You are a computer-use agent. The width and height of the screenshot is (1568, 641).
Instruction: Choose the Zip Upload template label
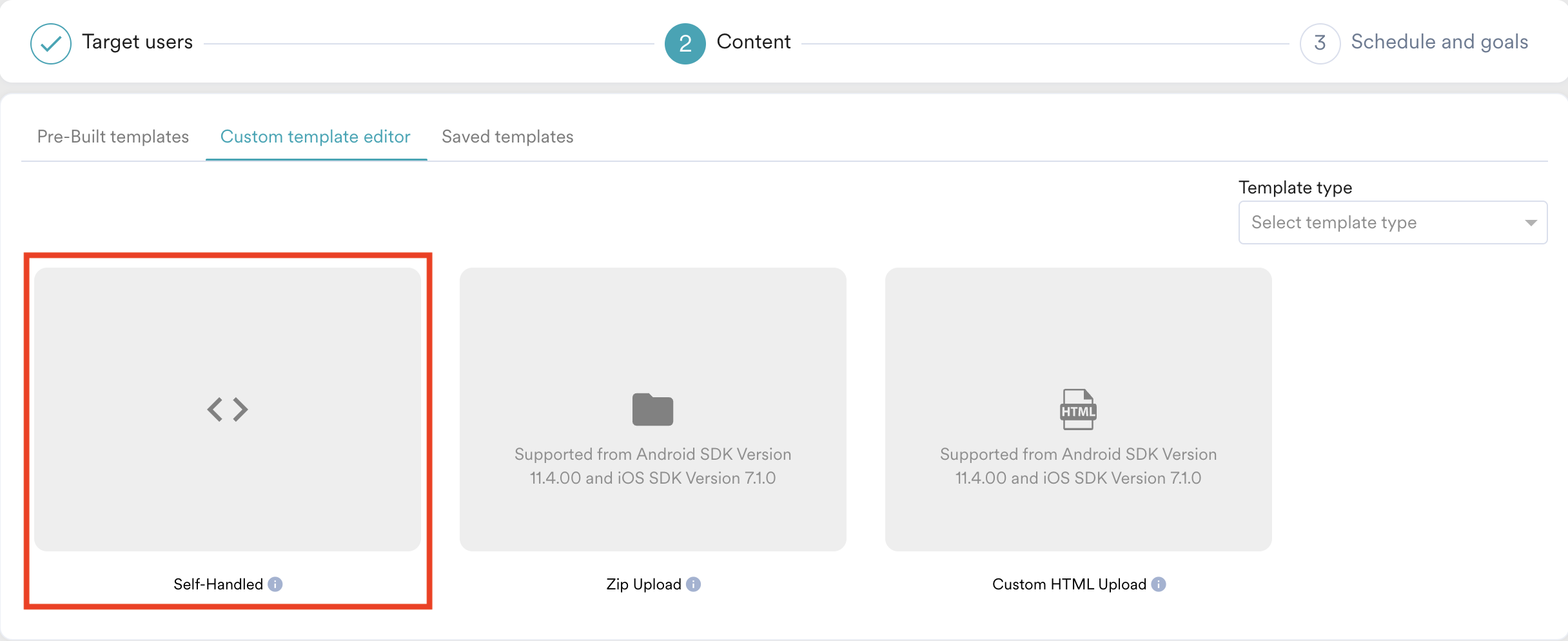pos(643,584)
